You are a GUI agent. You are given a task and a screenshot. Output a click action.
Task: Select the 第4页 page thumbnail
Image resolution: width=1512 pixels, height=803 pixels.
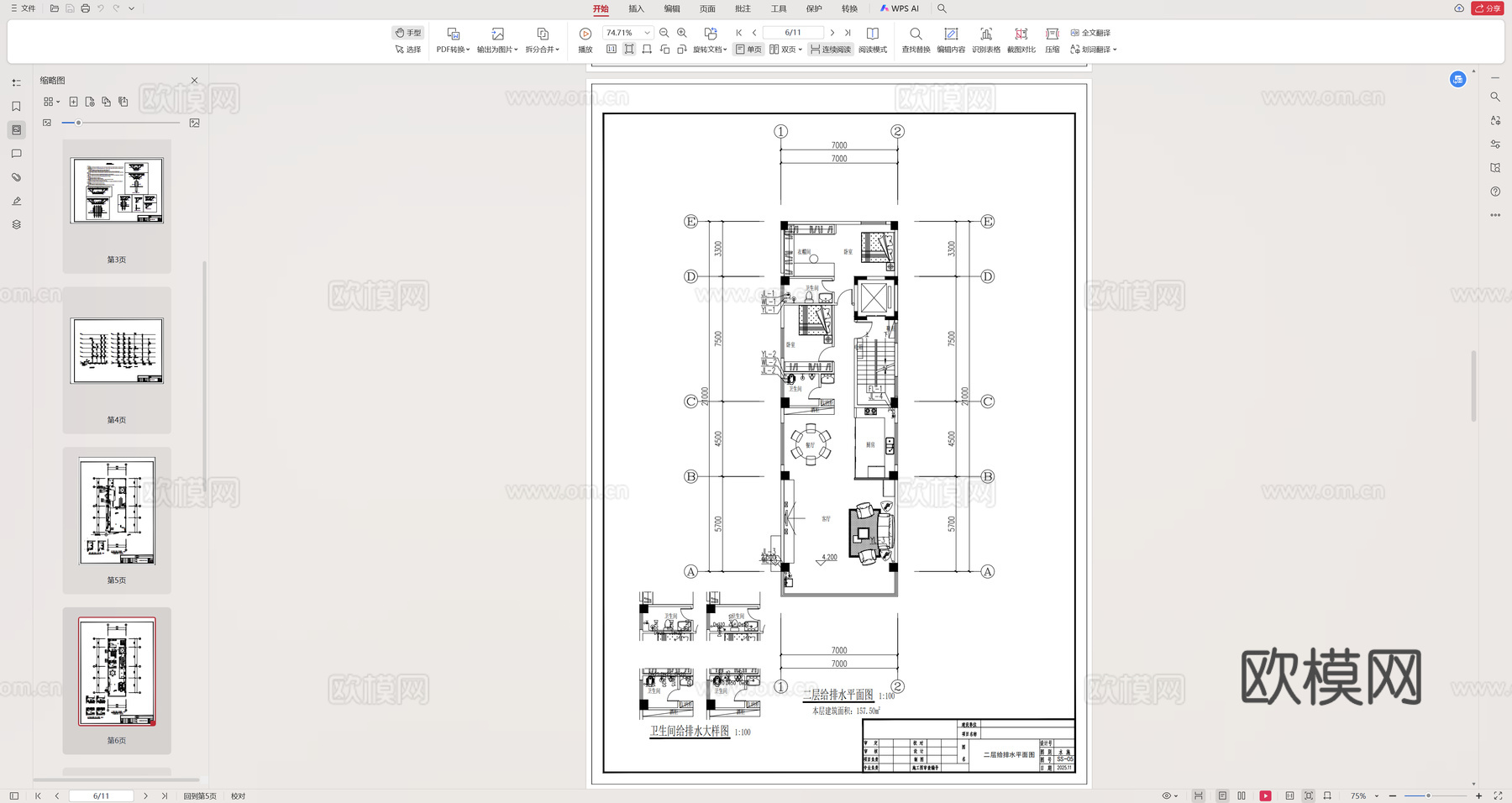coord(117,351)
